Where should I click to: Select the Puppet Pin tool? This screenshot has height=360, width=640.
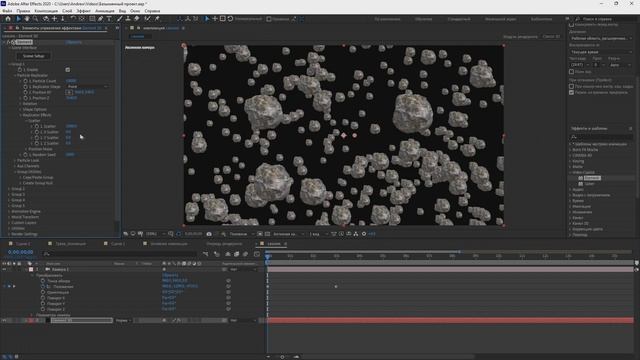click(157, 19)
